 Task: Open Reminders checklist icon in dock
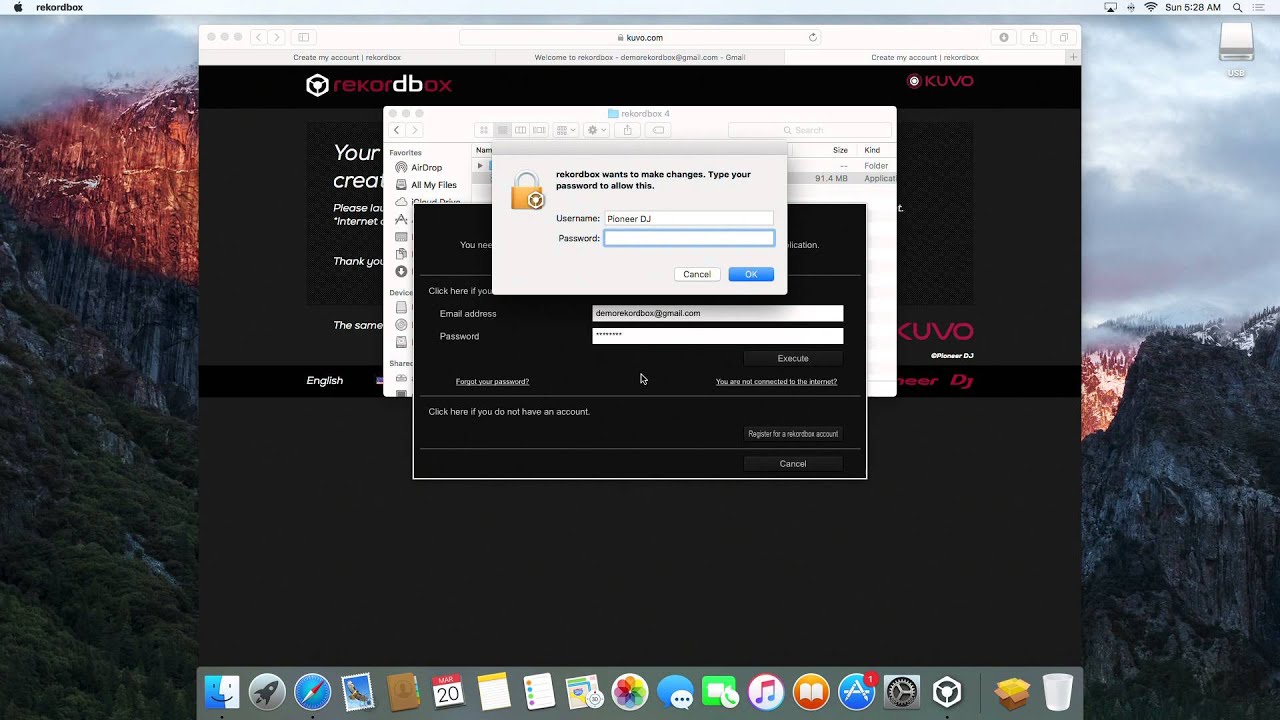tap(539, 692)
